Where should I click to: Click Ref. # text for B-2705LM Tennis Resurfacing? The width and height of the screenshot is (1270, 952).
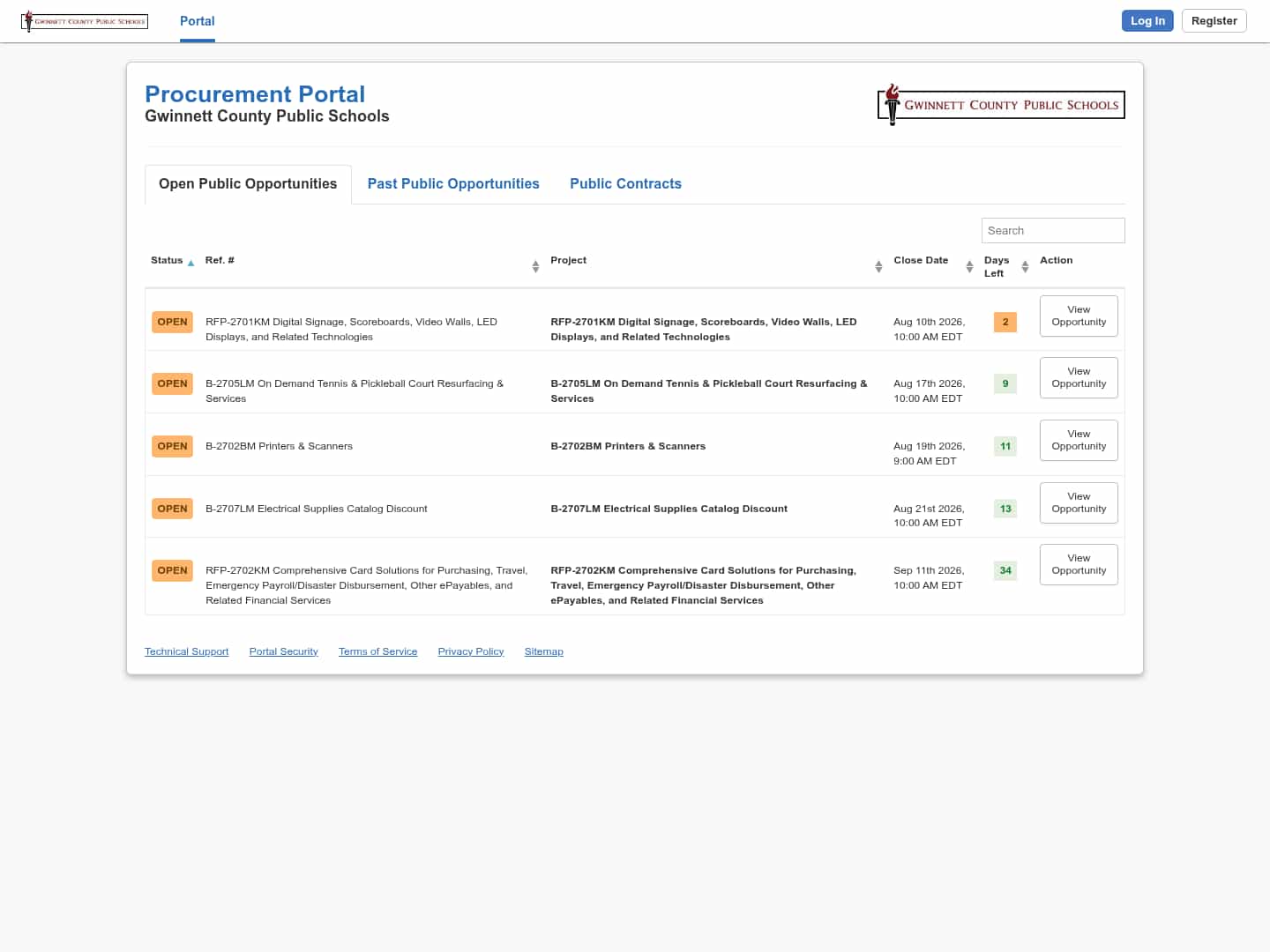(355, 390)
